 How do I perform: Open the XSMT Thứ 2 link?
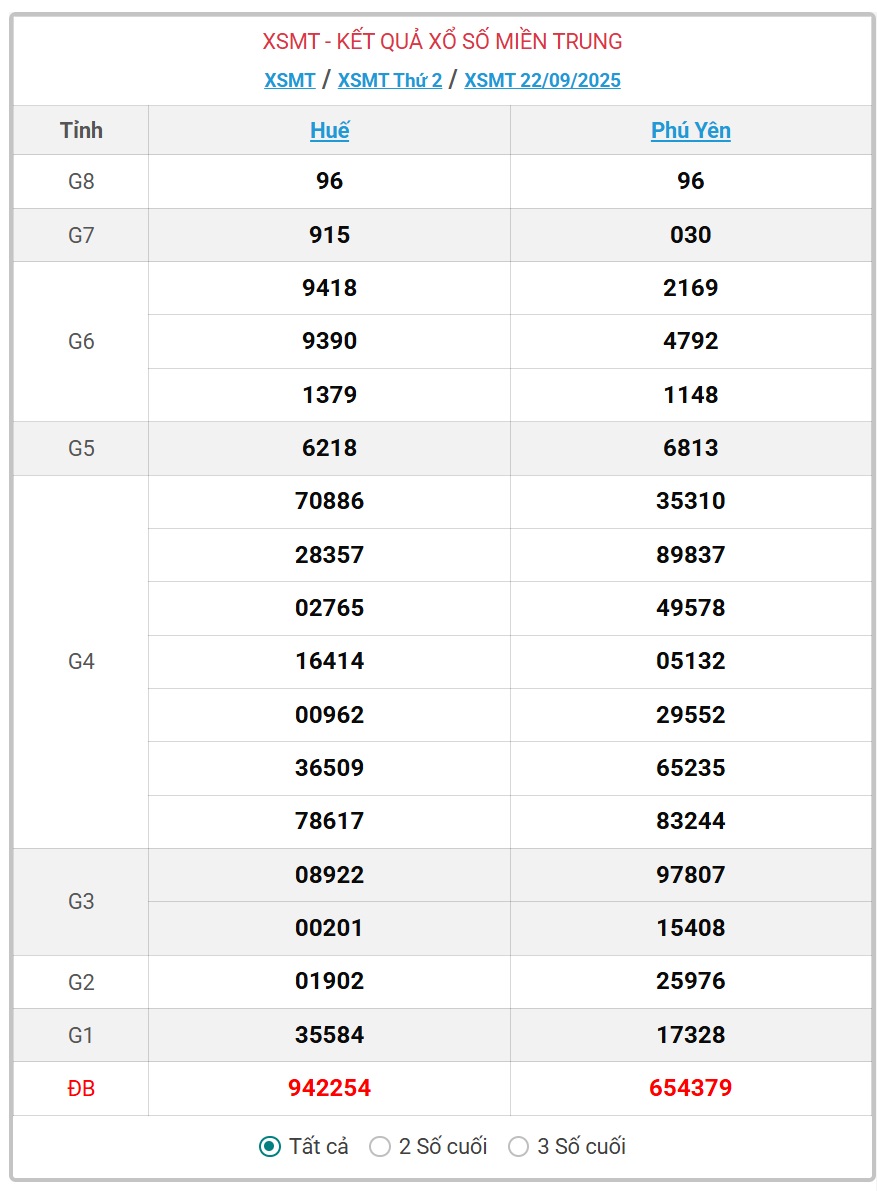tap(390, 81)
